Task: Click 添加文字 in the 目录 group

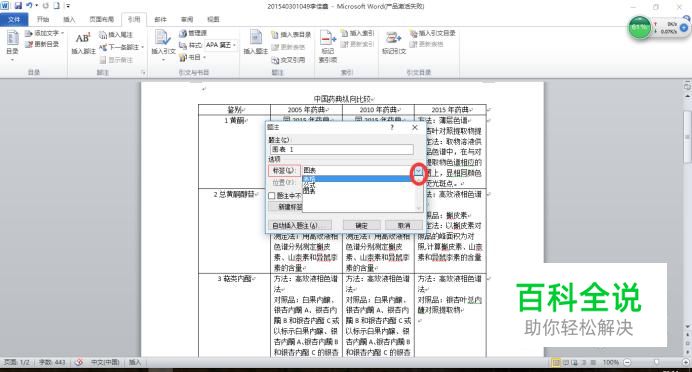Action: (44, 33)
